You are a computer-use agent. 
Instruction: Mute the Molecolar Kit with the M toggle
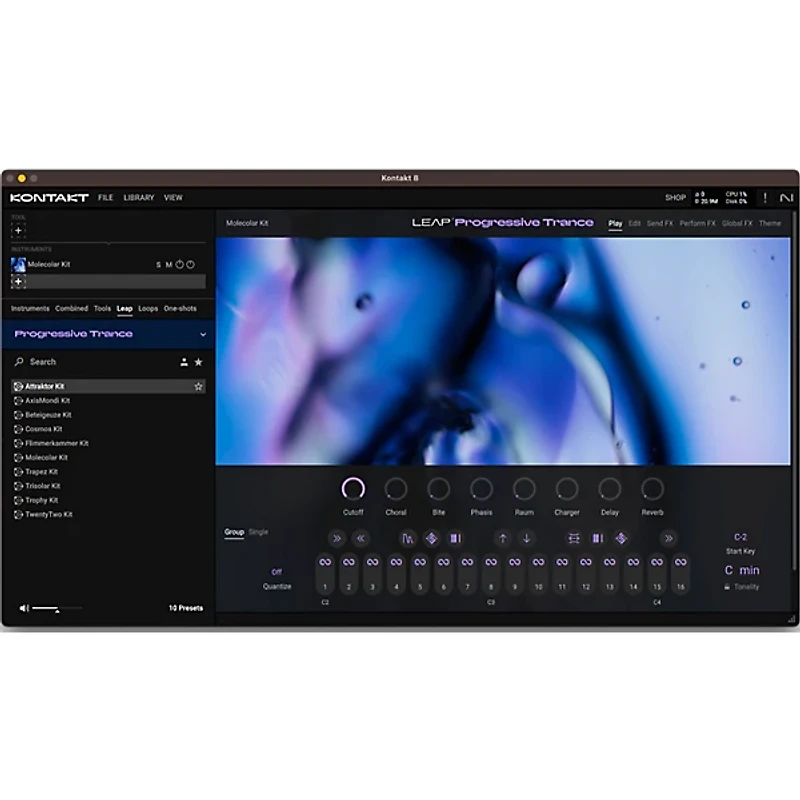coord(168,265)
